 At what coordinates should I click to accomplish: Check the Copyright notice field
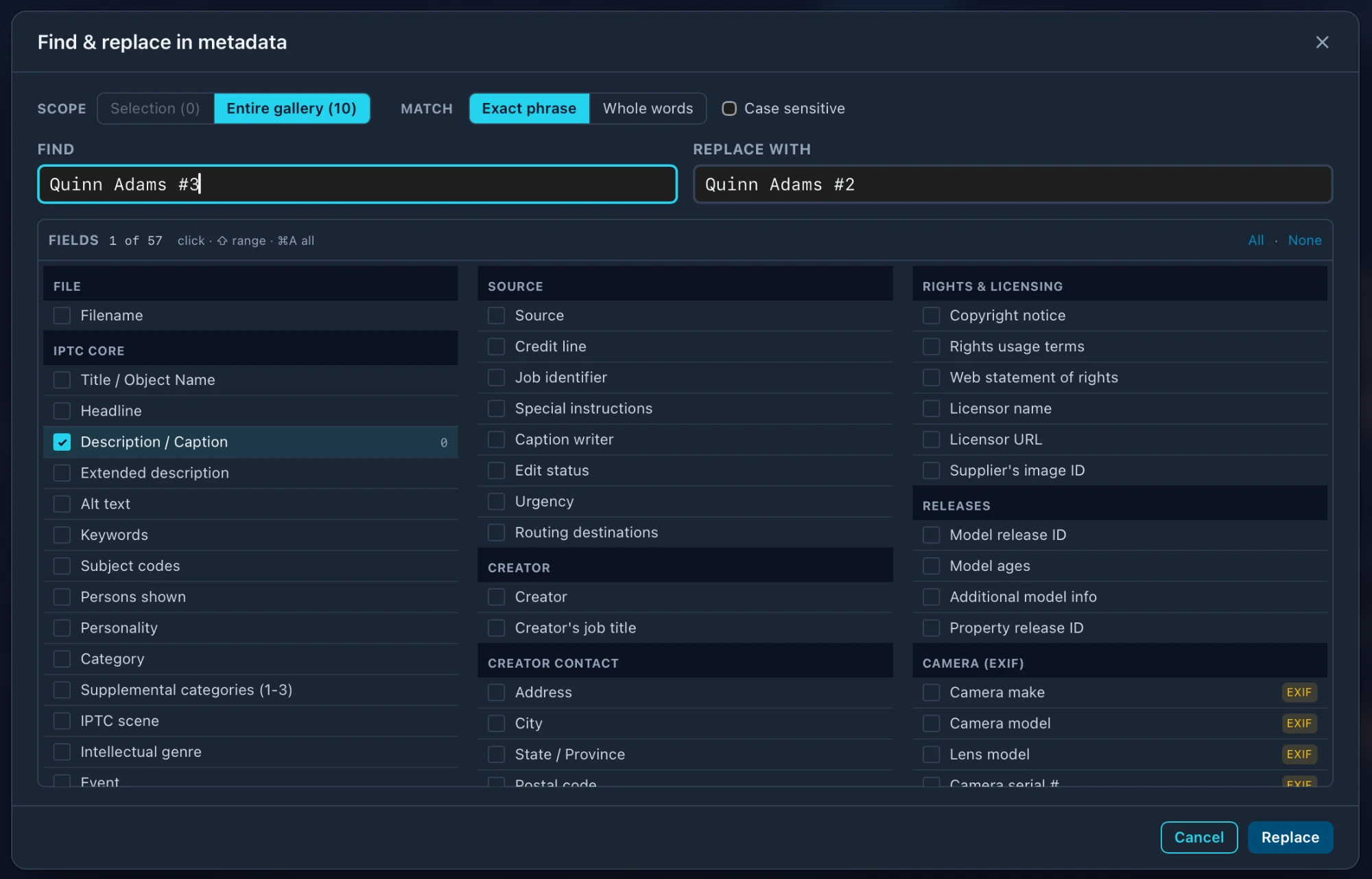pyautogui.click(x=931, y=316)
